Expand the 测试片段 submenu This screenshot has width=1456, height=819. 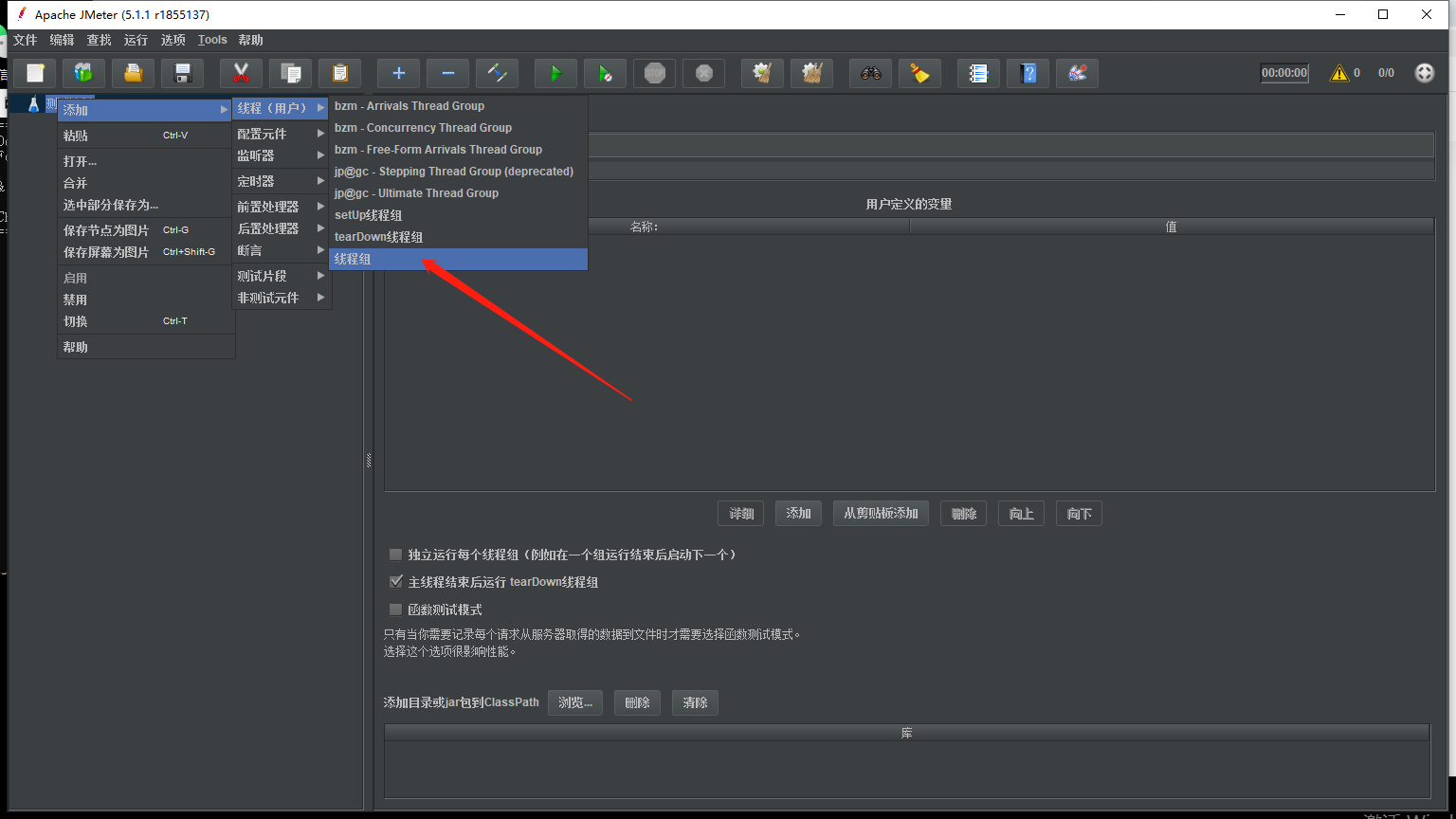[x=282, y=276]
